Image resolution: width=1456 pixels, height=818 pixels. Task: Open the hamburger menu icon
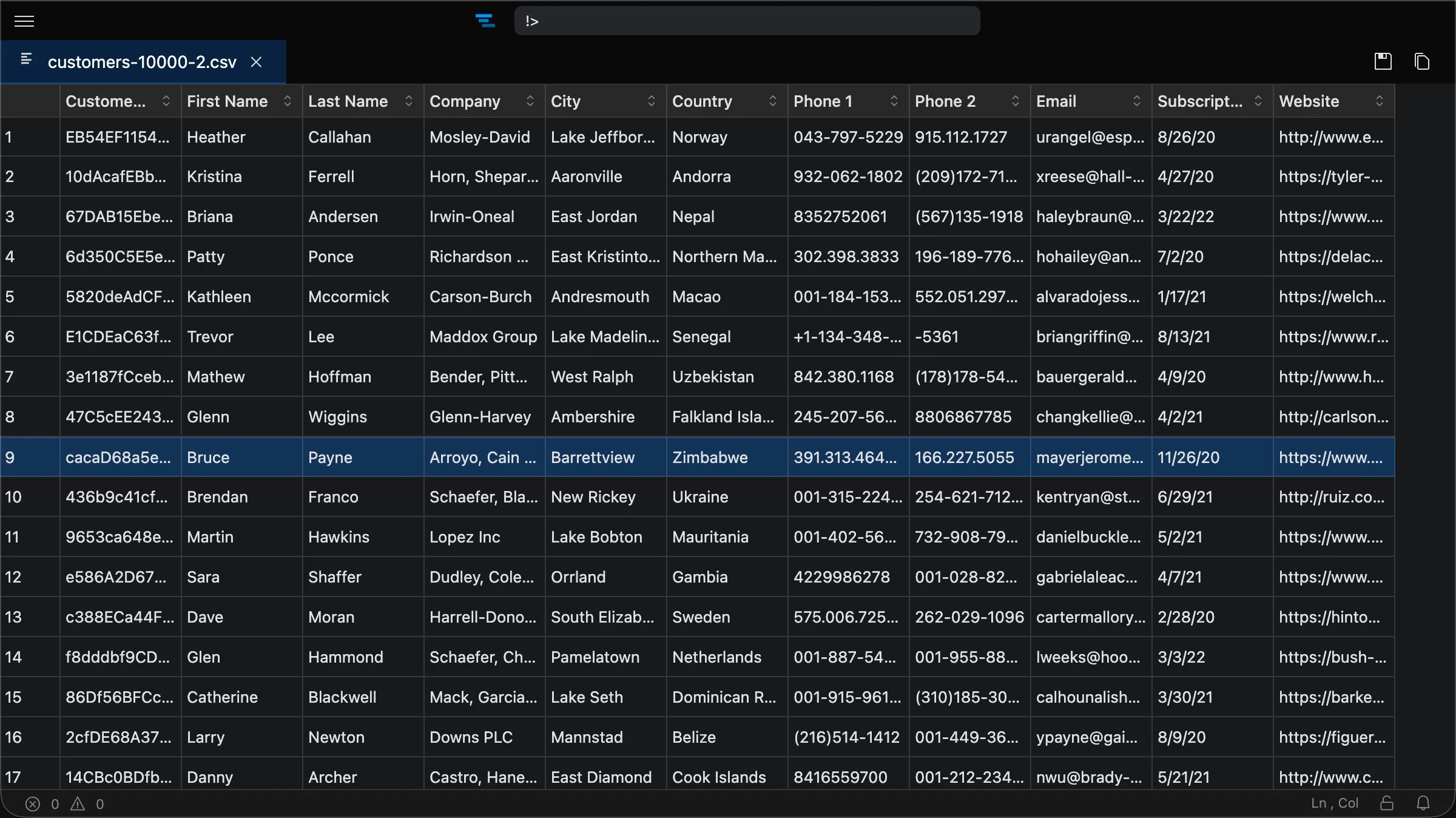[24, 21]
